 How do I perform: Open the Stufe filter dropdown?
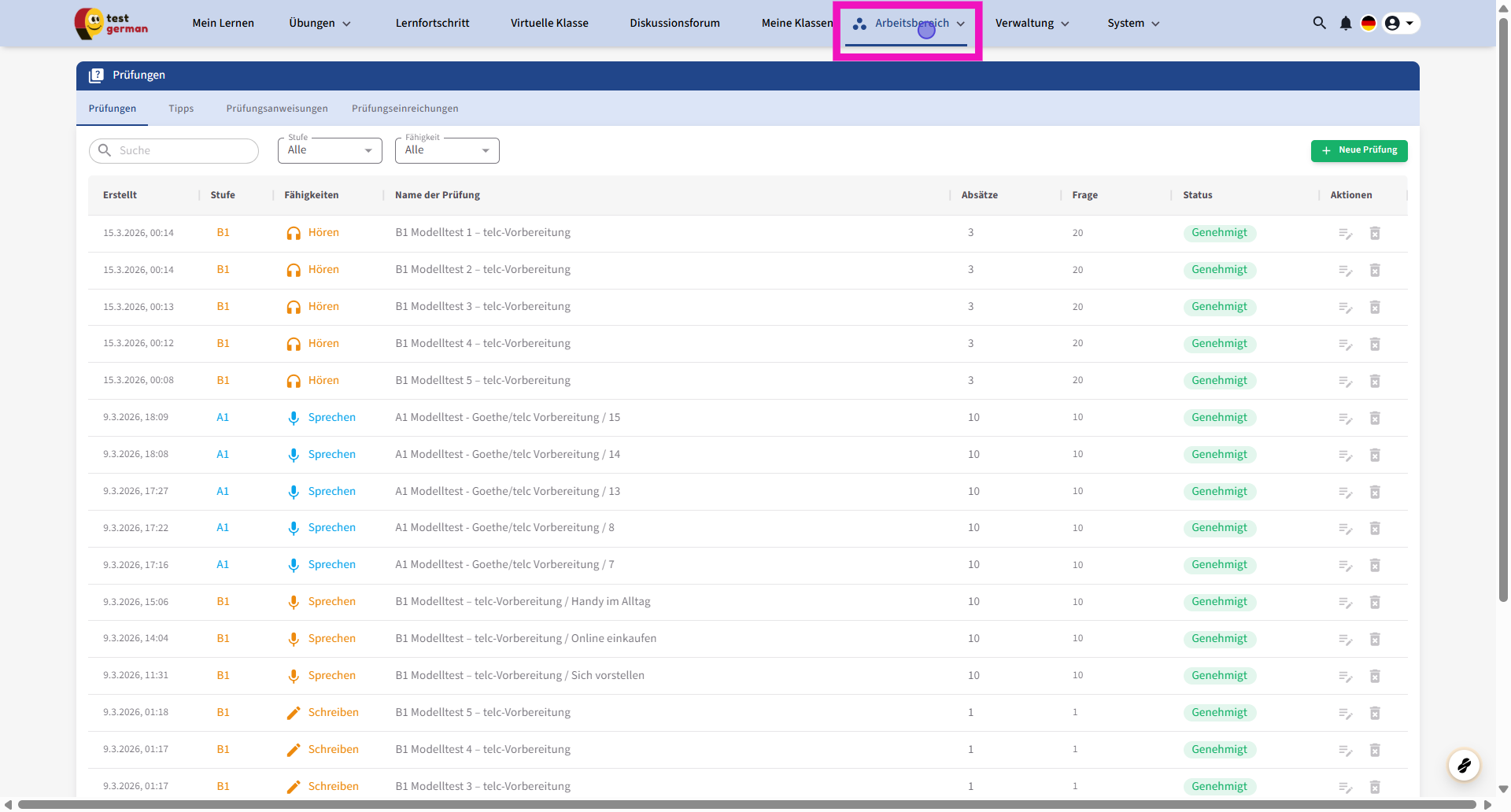[330, 150]
